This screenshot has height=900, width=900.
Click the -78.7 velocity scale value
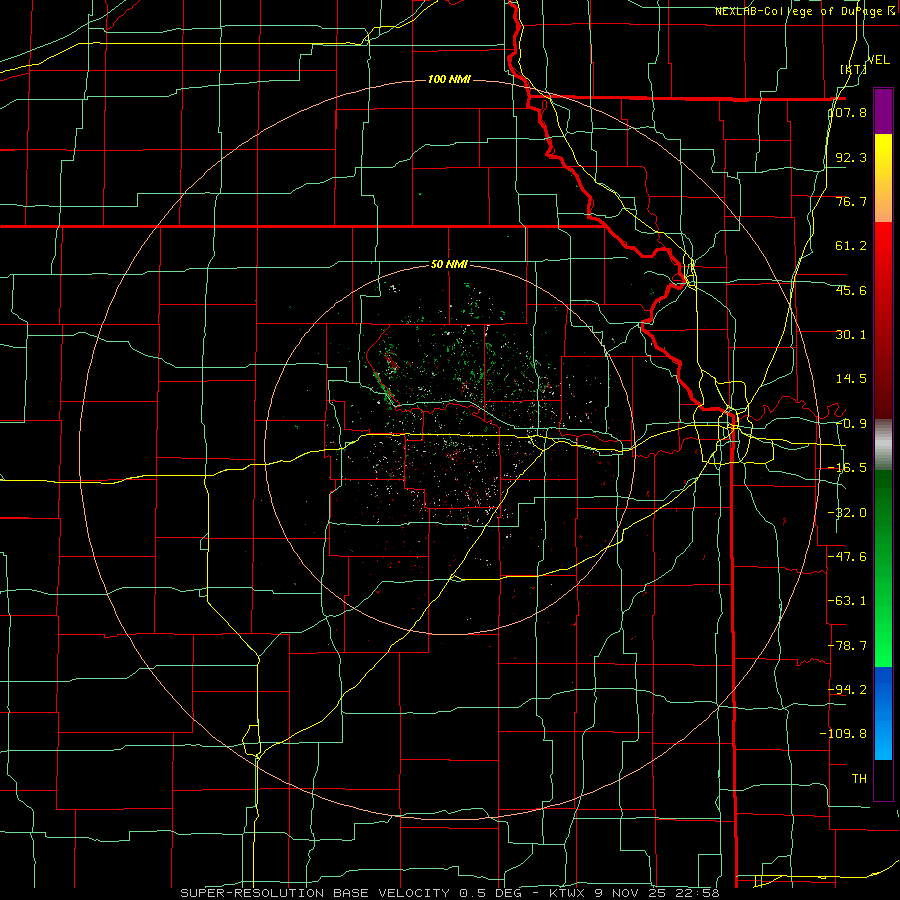tap(848, 646)
